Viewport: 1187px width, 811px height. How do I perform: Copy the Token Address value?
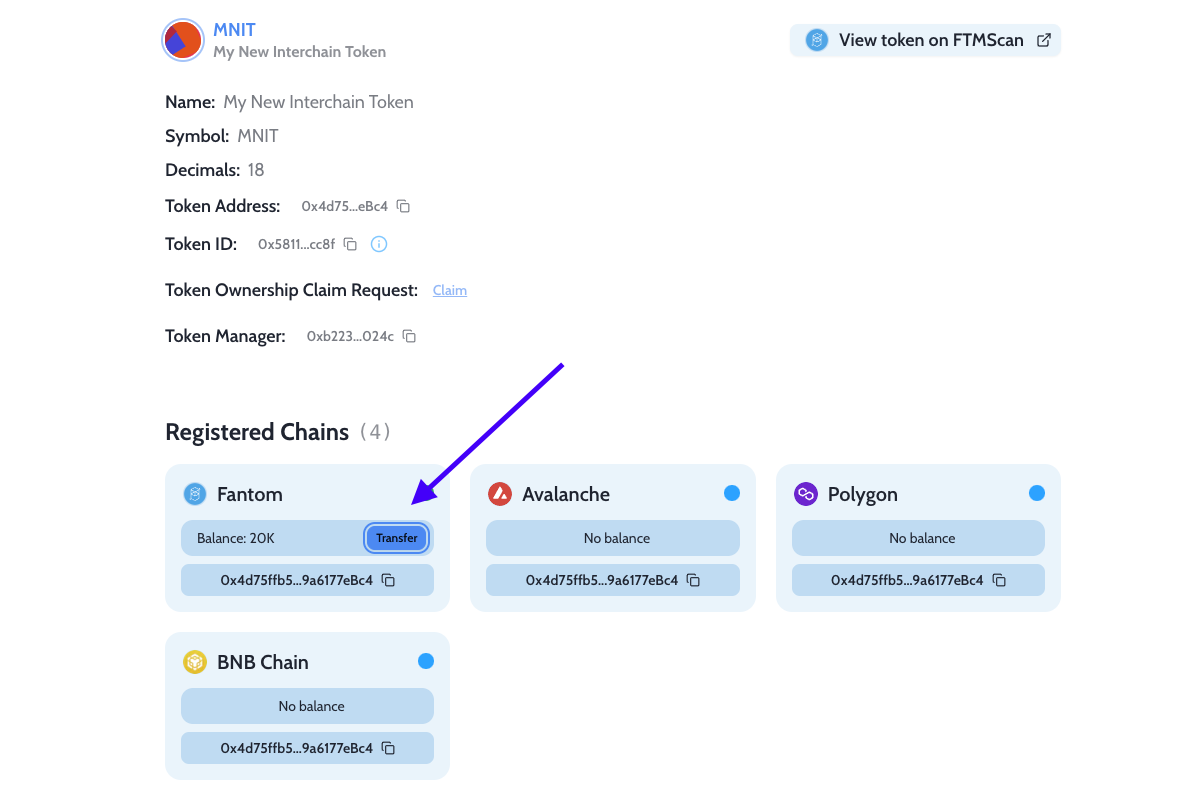(x=403, y=206)
